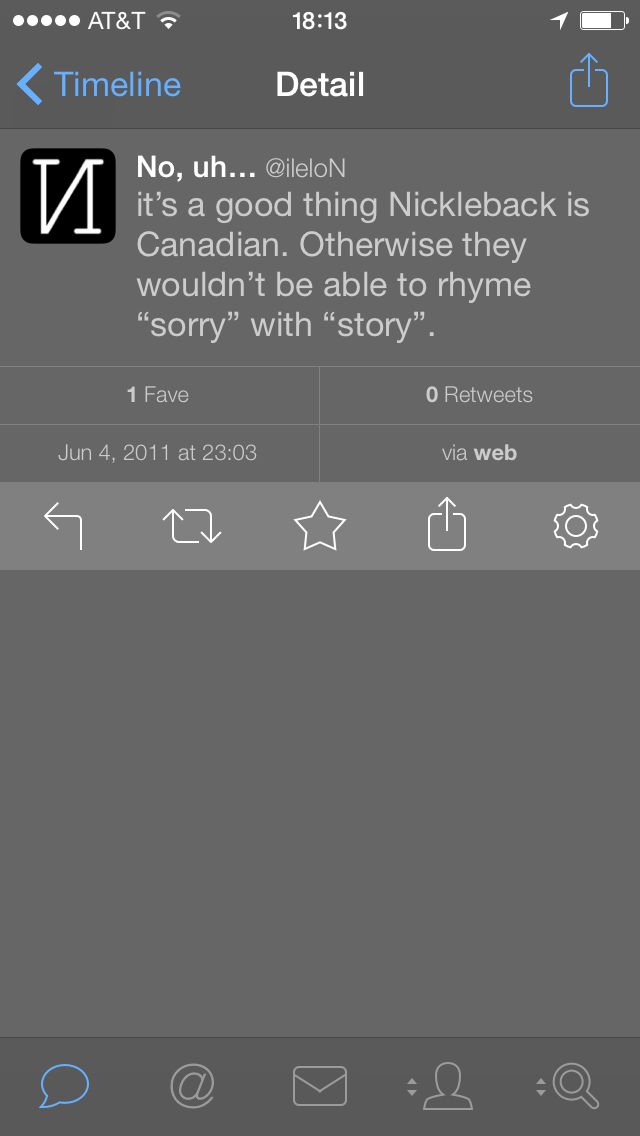Tap the Jun 4, 2011 timestamp
Viewport: 640px width, 1136px height.
pos(158,453)
